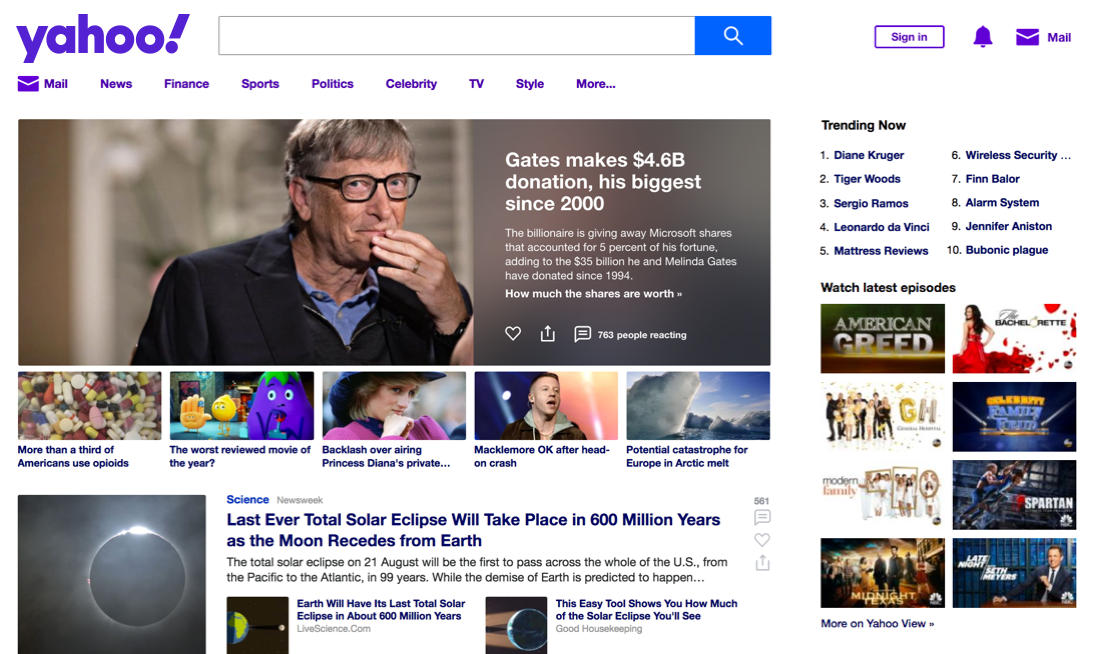Viewport: 1094px width, 654px height.
Task: Open the Style section
Action: click(x=530, y=84)
